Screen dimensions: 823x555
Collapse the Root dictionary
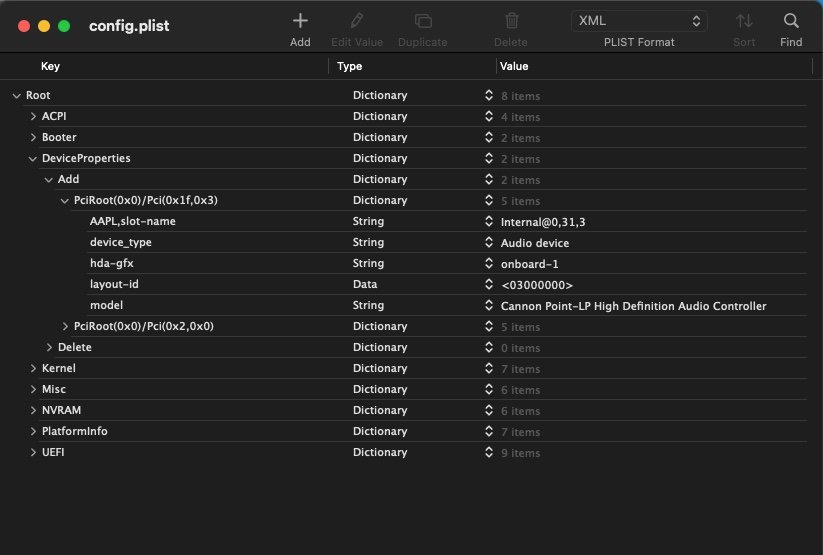17,96
